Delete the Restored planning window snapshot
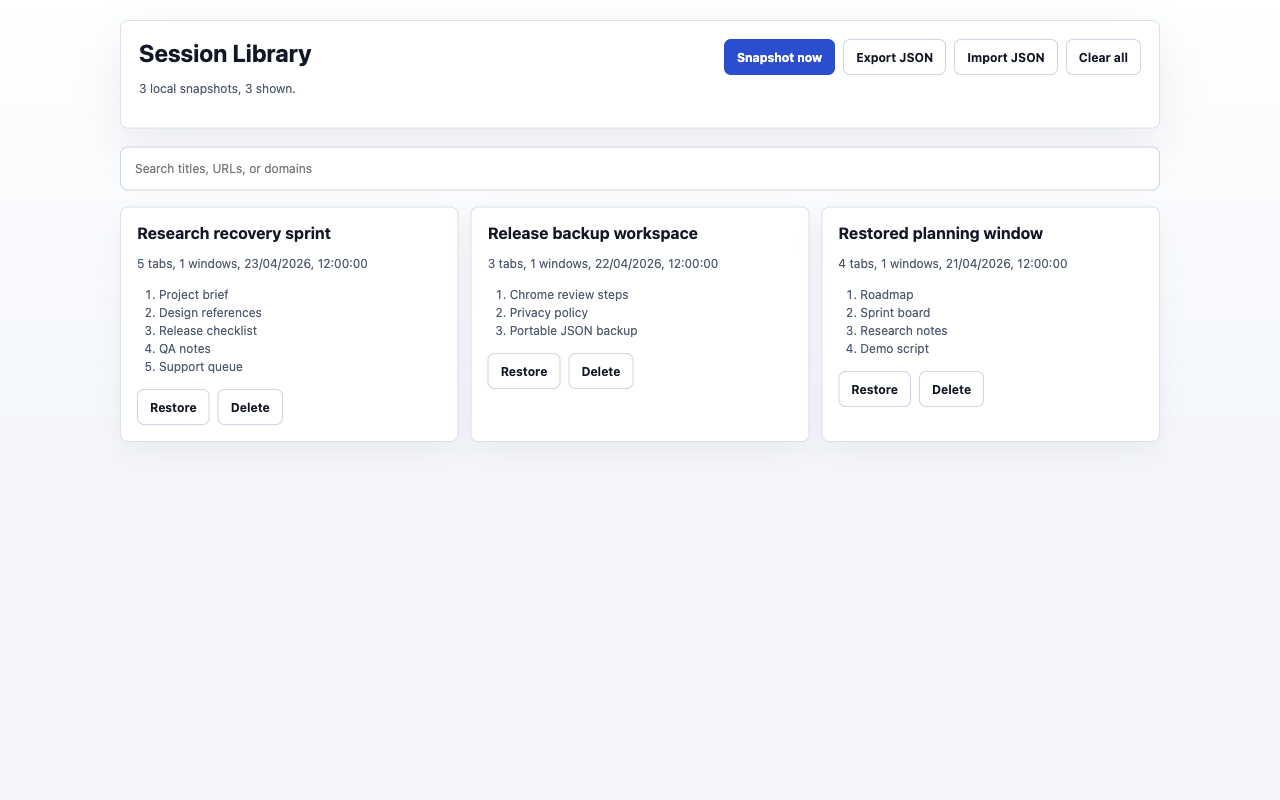 coord(951,389)
